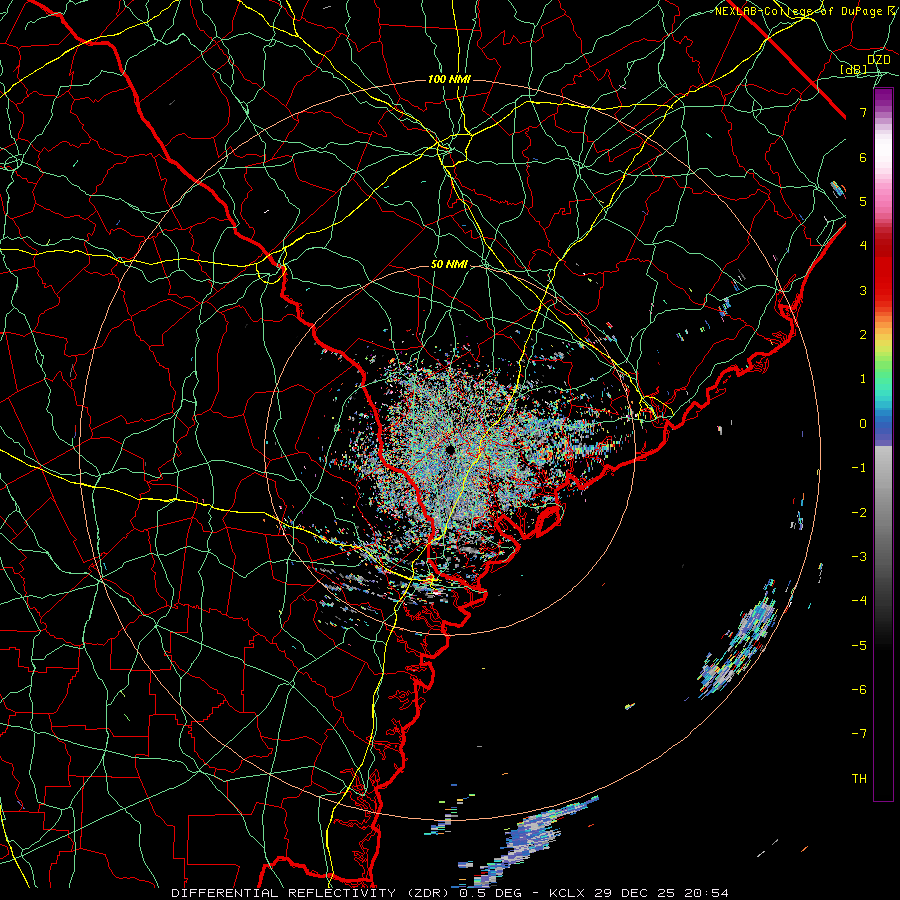Click the "50 NMI" range ring label

click(x=449, y=265)
